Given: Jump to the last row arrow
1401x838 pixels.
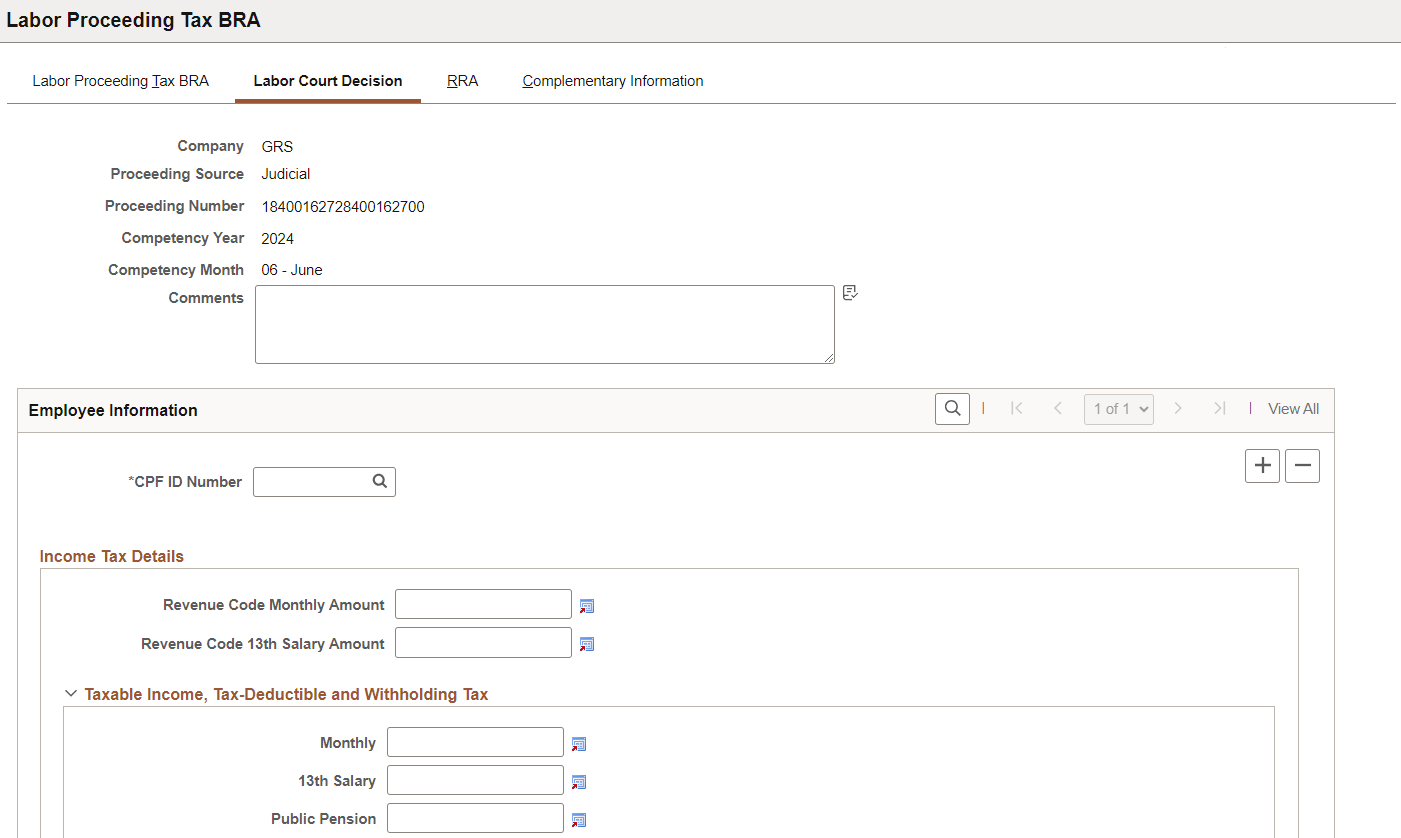Looking at the screenshot, I should [x=1219, y=408].
